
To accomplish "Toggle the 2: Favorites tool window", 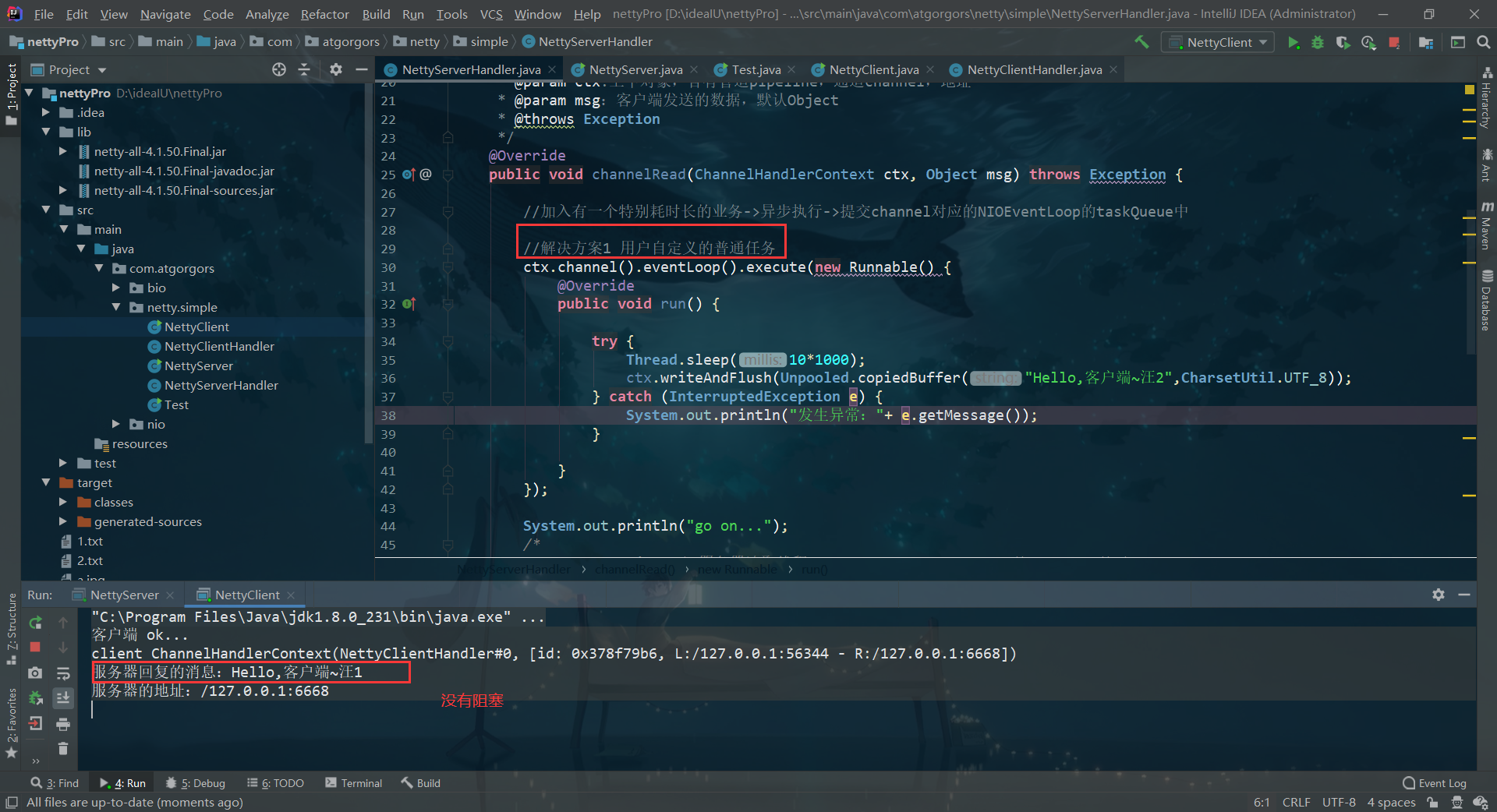I will [x=11, y=722].
